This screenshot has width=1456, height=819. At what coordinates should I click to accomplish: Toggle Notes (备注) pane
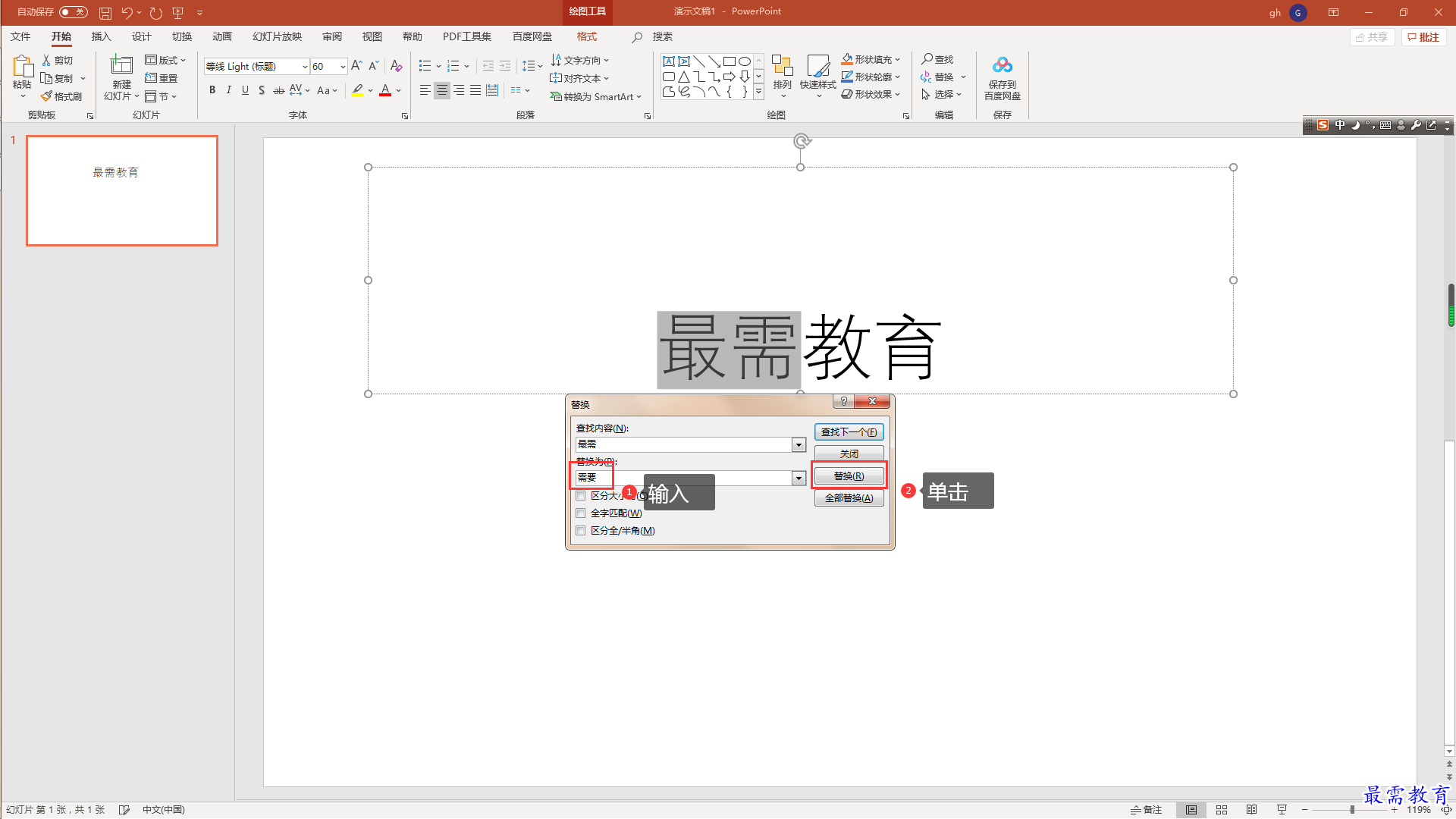tap(1146, 810)
